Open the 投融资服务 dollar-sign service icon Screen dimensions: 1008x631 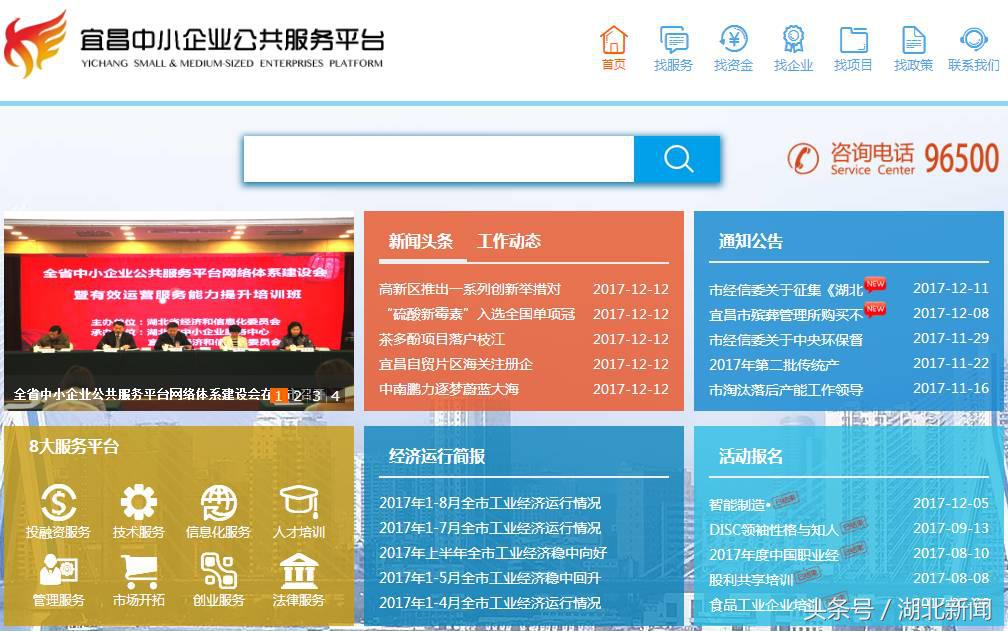point(59,511)
